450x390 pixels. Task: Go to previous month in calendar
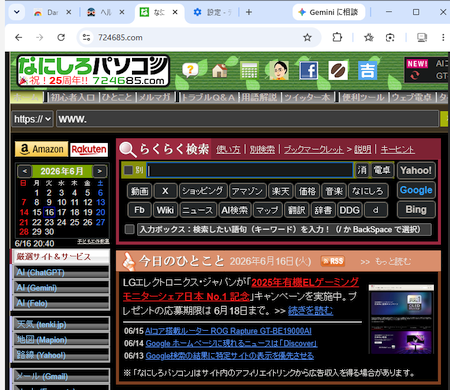tap(25, 171)
